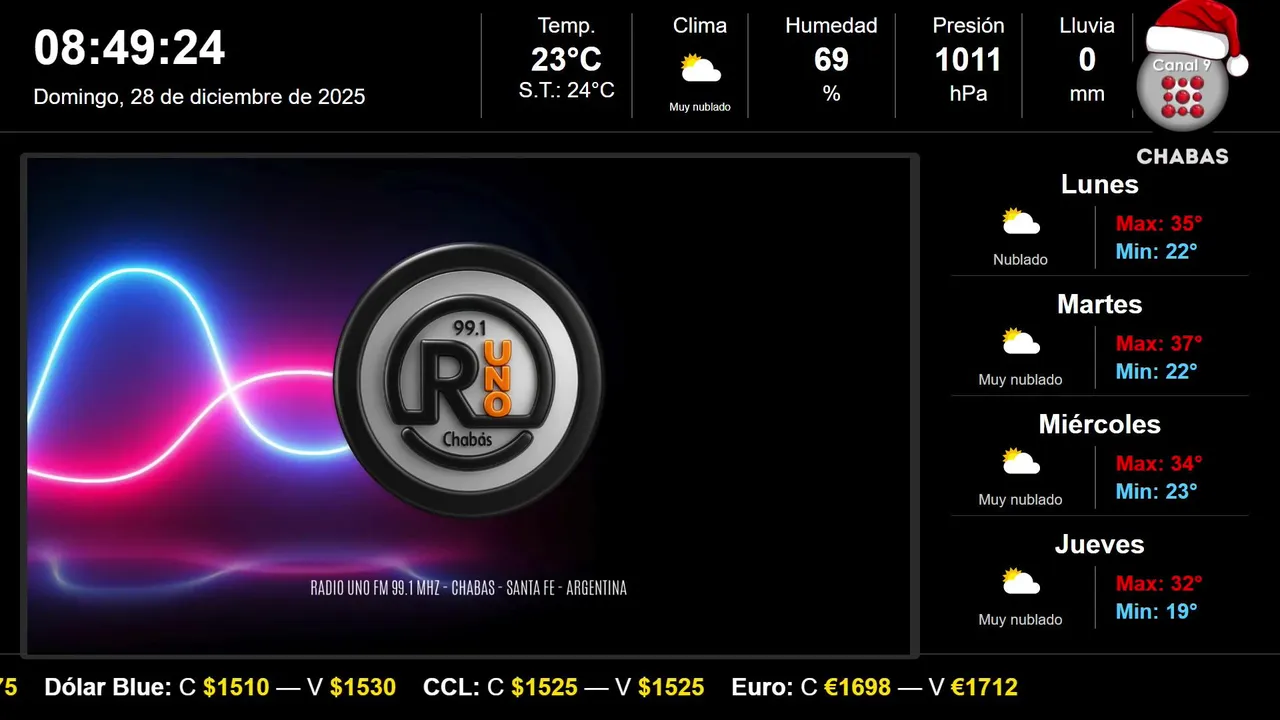Click the Euro ticker label
Image resolution: width=1280 pixels, height=720 pixels.
click(761, 688)
